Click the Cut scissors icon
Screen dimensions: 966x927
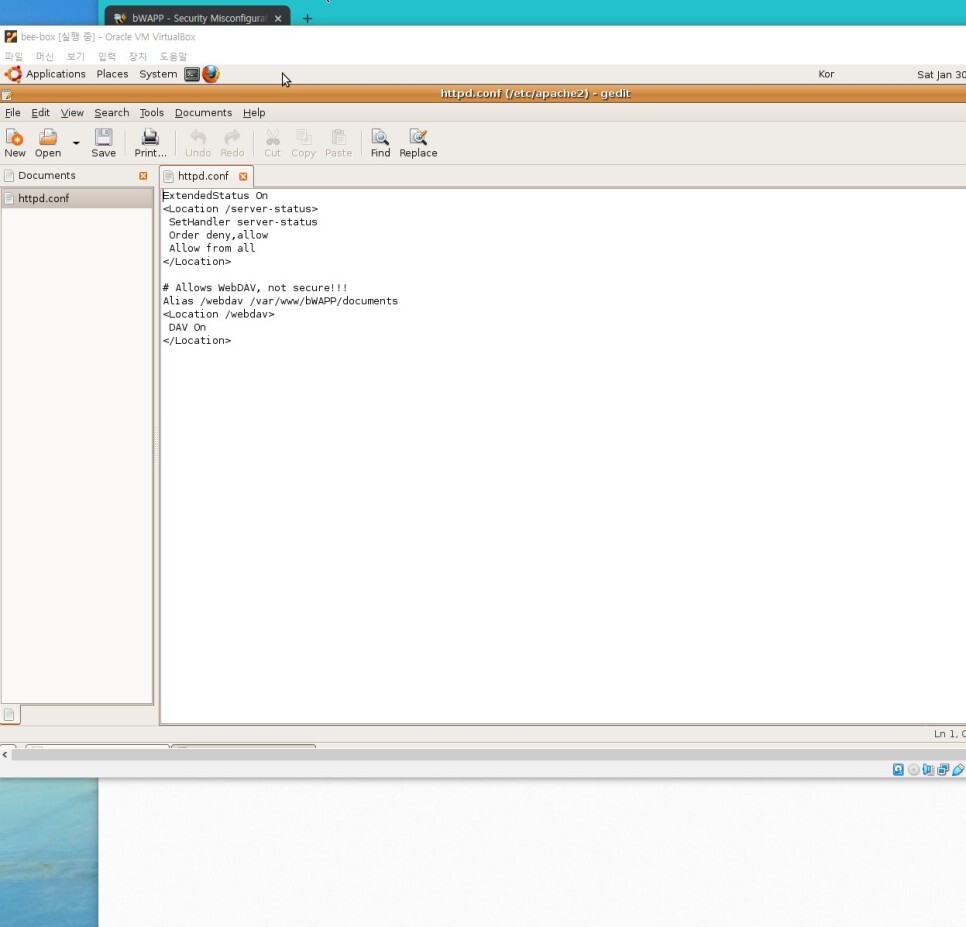click(272, 137)
